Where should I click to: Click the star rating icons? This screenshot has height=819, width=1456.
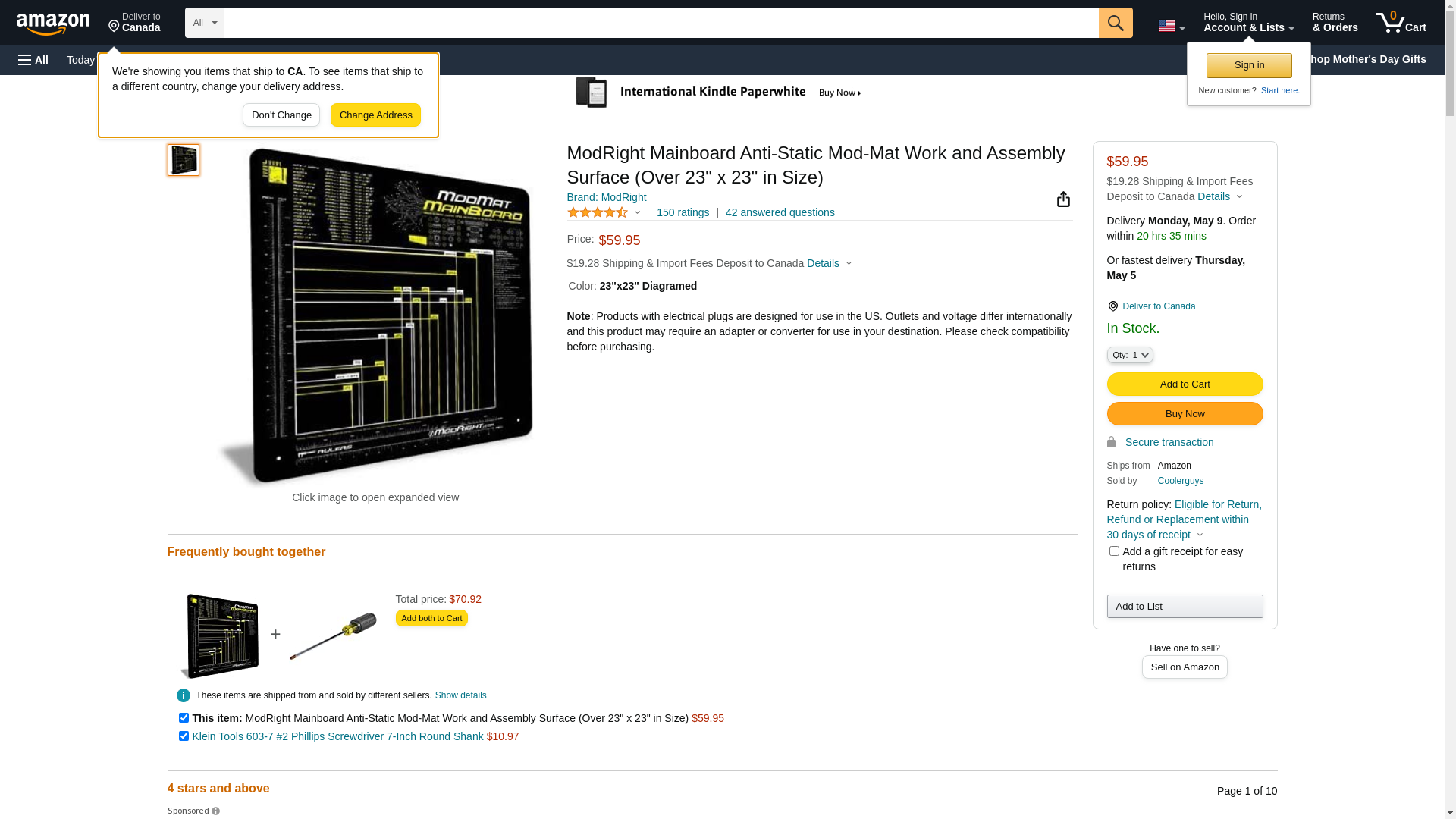598,213
